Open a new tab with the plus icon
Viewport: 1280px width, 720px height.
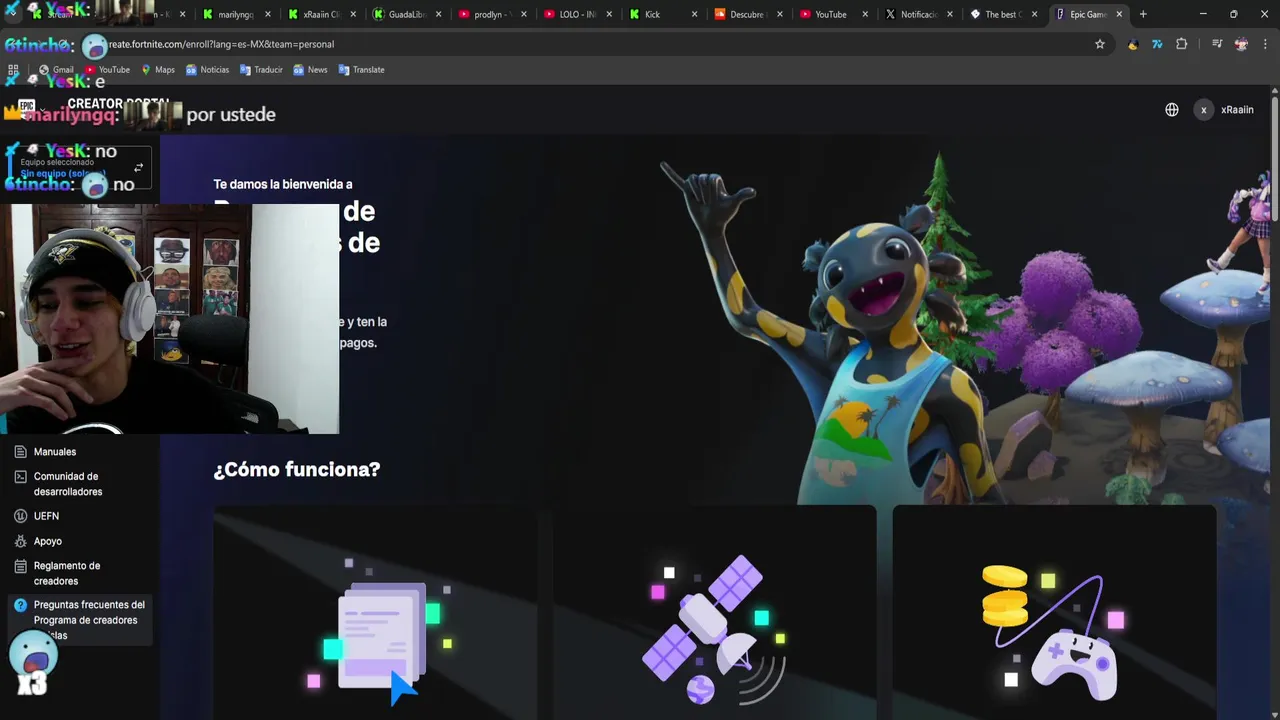[1143, 14]
